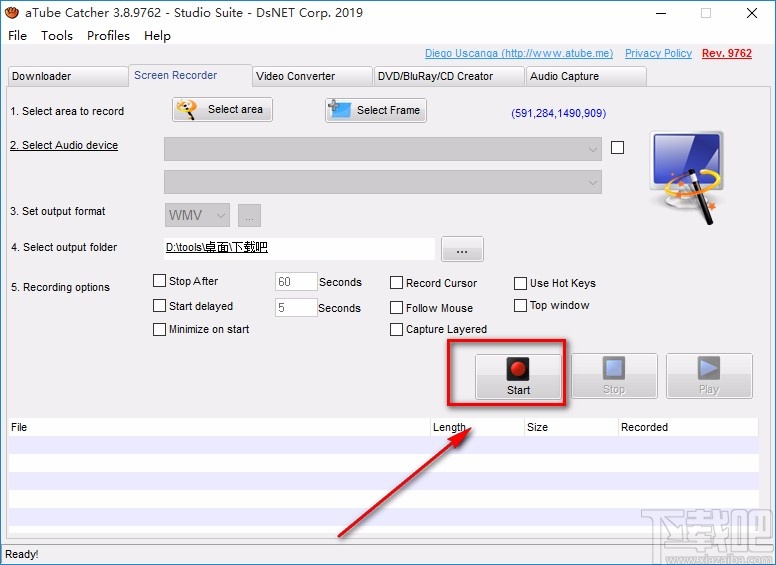
Task: Open the Help menu
Action: coord(157,36)
